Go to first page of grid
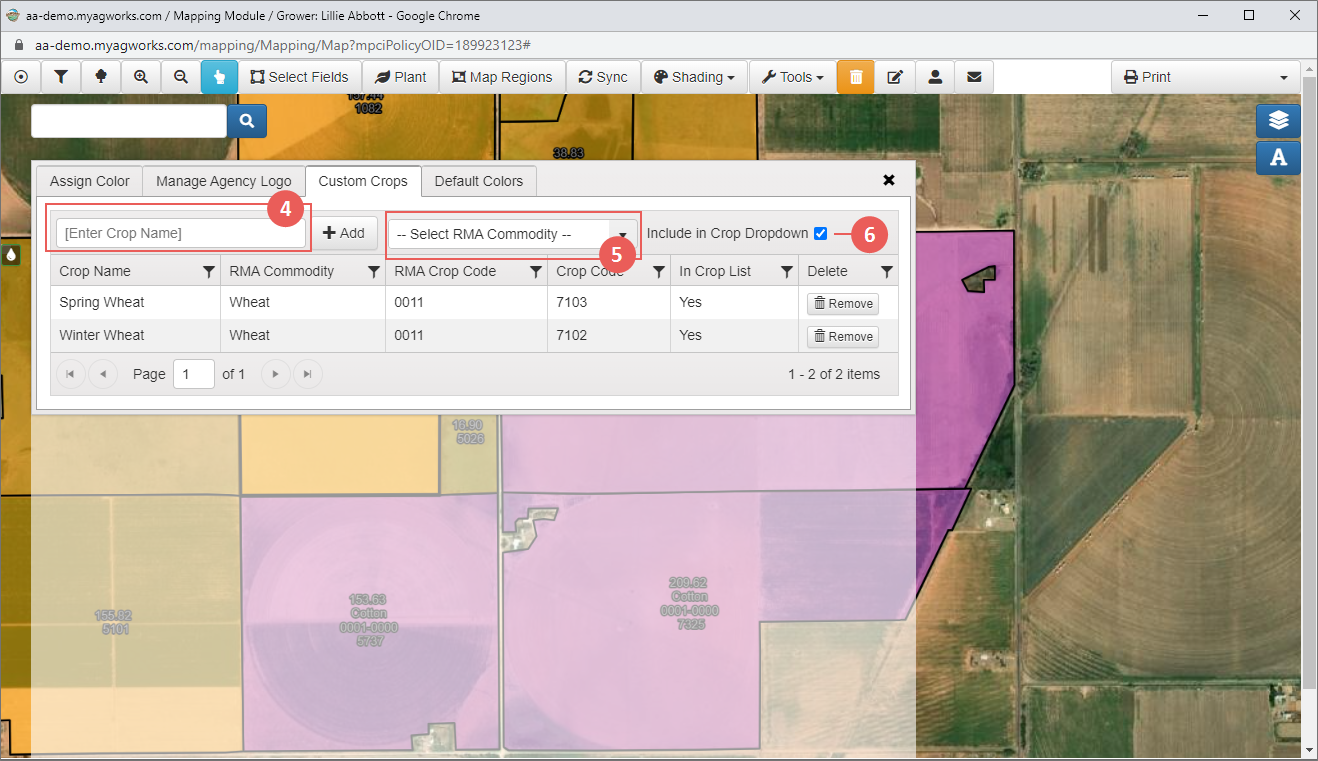Screen dimensions: 1318x761 (70, 374)
